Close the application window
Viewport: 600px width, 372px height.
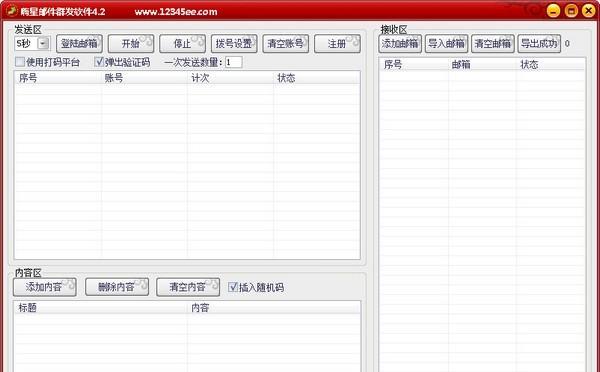589,11
